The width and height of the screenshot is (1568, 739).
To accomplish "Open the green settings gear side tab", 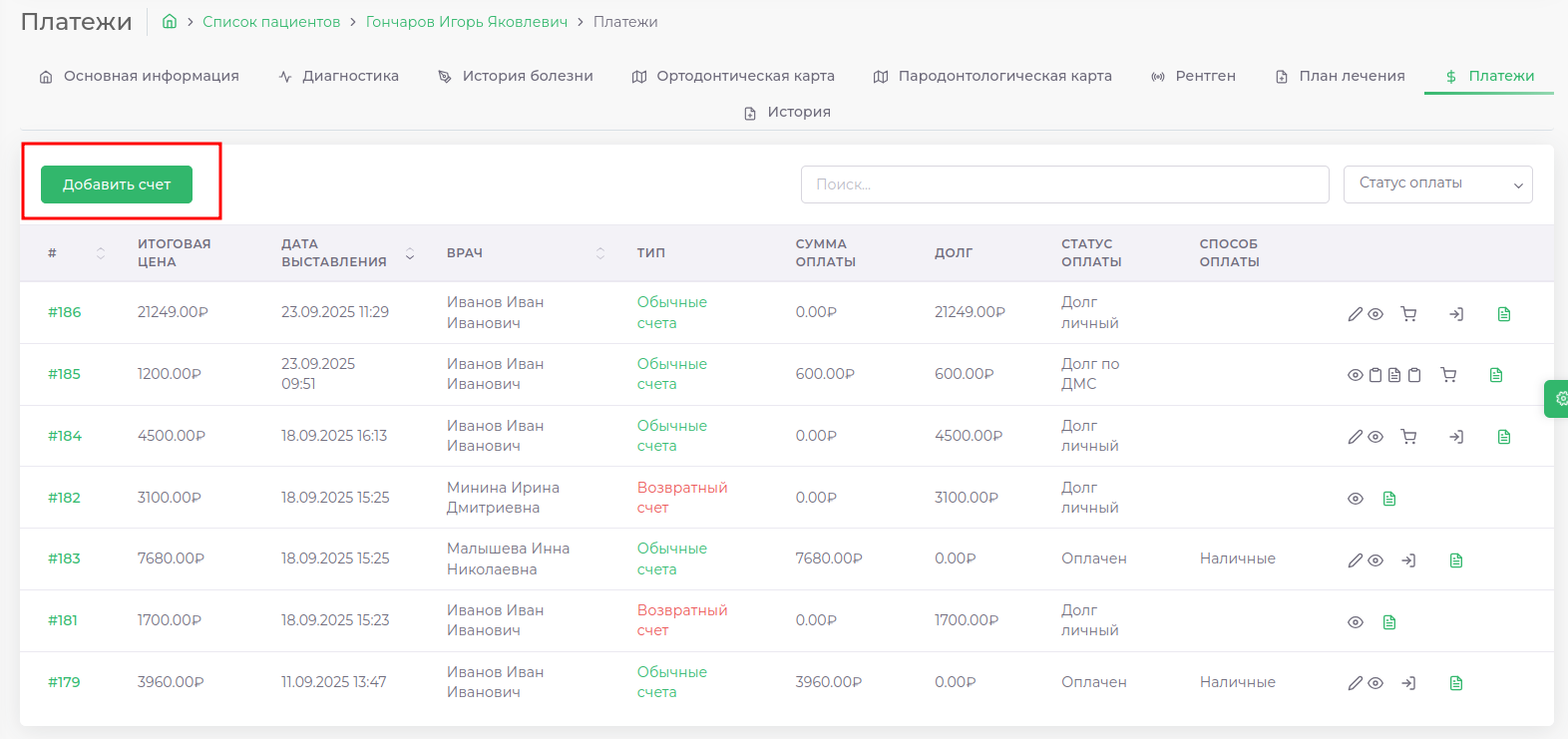I will 1559,399.
